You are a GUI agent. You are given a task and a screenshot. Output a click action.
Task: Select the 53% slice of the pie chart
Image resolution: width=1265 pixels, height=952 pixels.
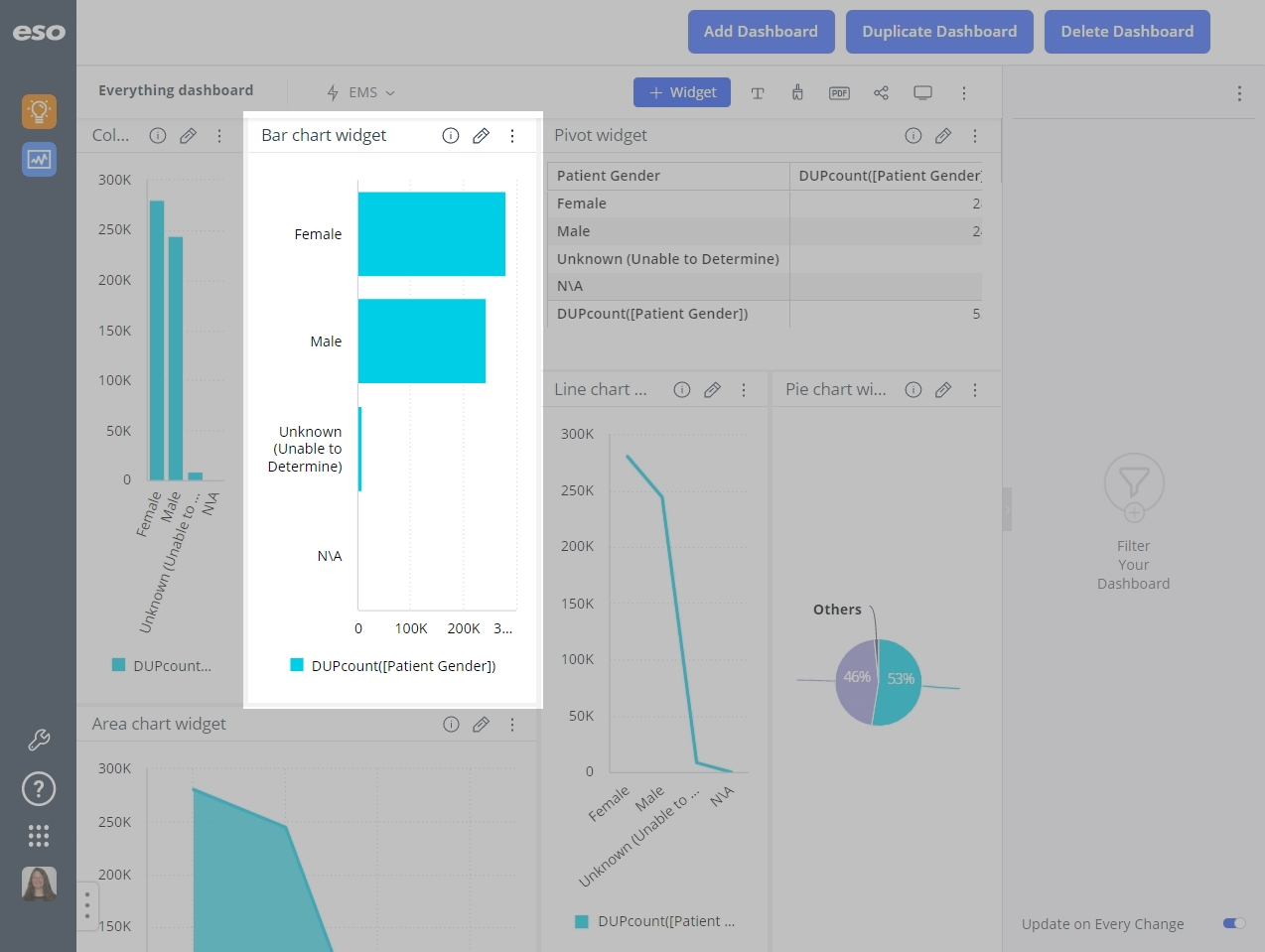[900, 683]
